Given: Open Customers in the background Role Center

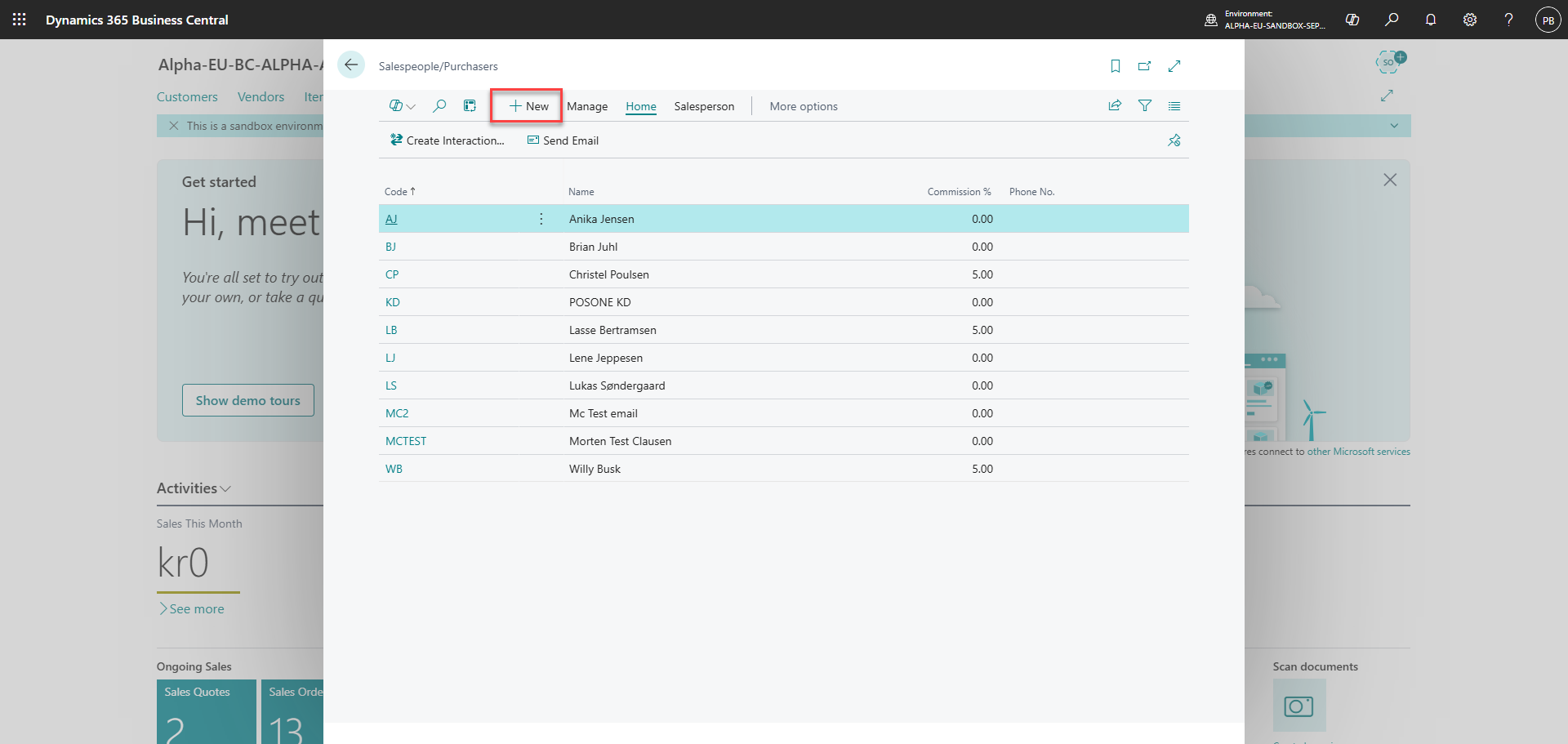Looking at the screenshot, I should click(187, 96).
